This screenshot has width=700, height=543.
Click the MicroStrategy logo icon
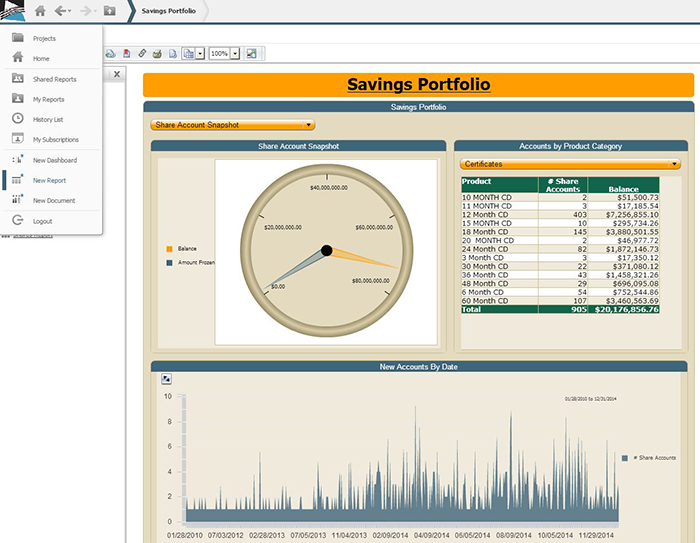coord(13,11)
